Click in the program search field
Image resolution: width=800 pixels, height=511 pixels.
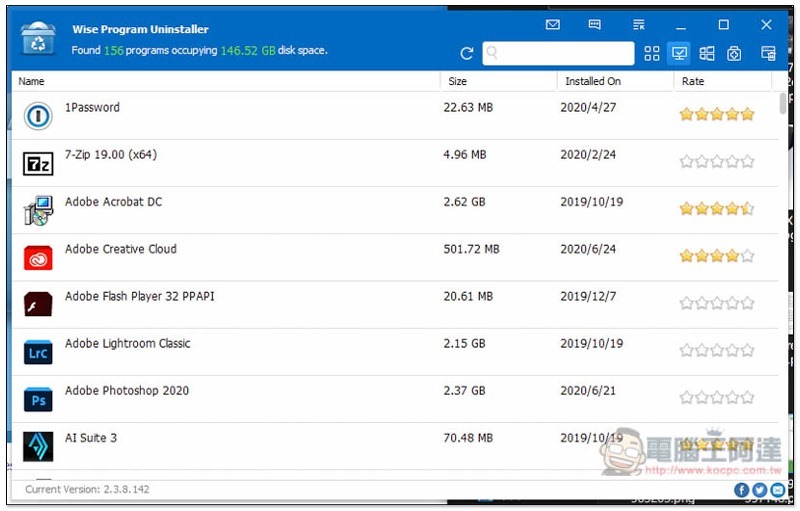[558, 53]
